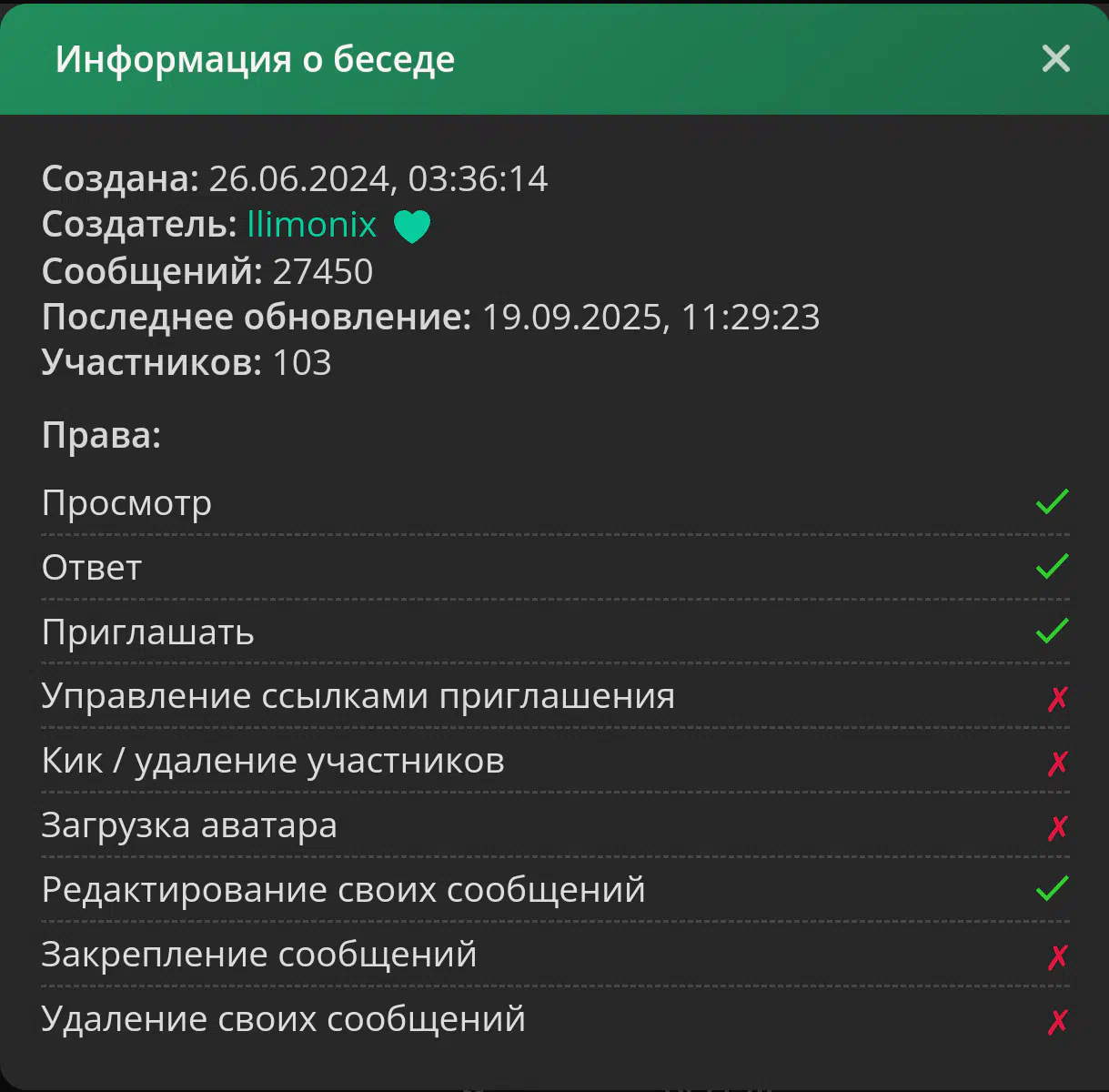The image size is (1109, 1092).
Task: Click the dialog title Информация о беседе
Action: (x=255, y=60)
